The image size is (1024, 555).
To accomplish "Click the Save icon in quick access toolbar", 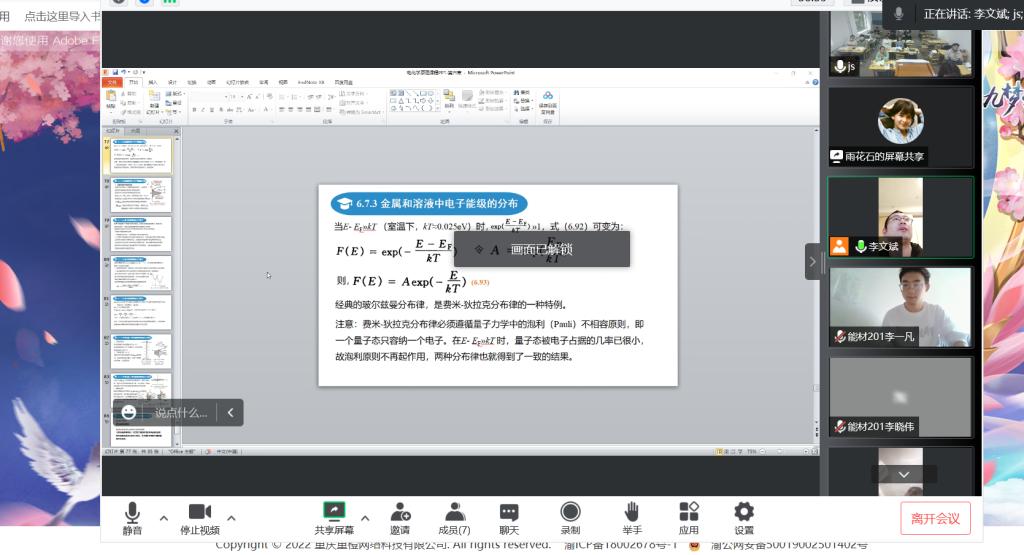I will pyautogui.click(x=114, y=72).
